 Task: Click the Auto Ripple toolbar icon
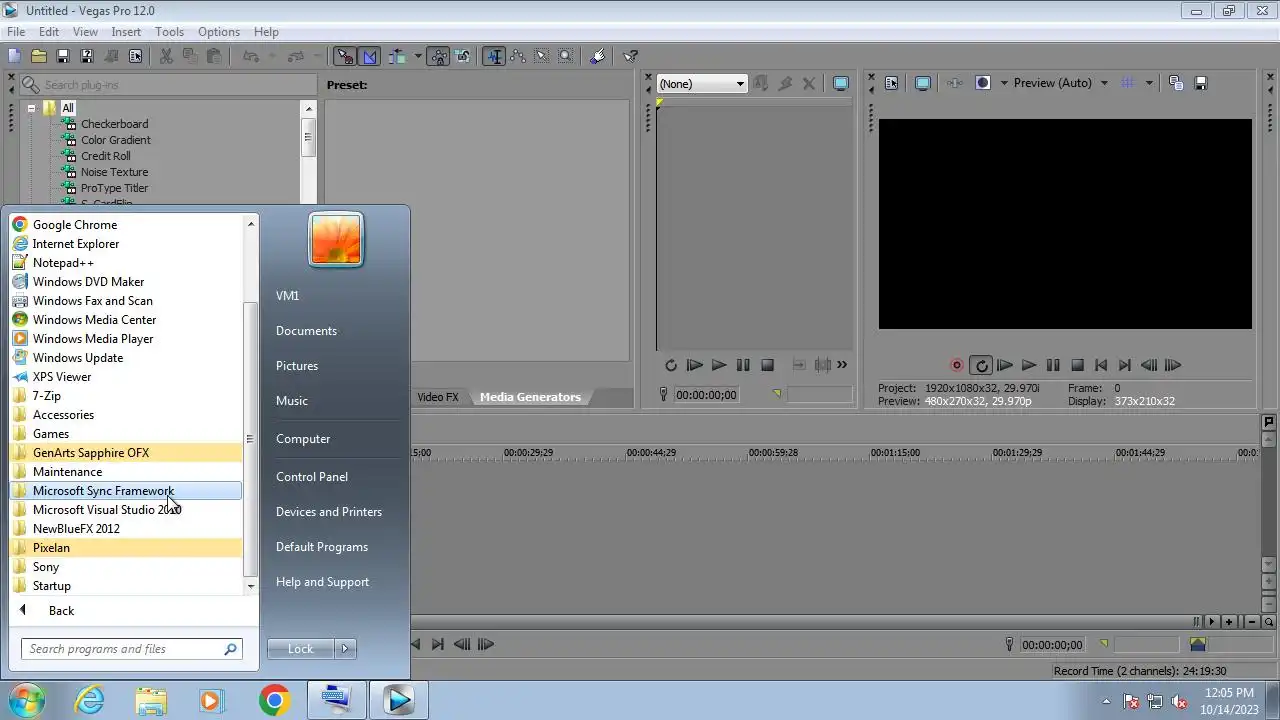(x=397, y=57)
